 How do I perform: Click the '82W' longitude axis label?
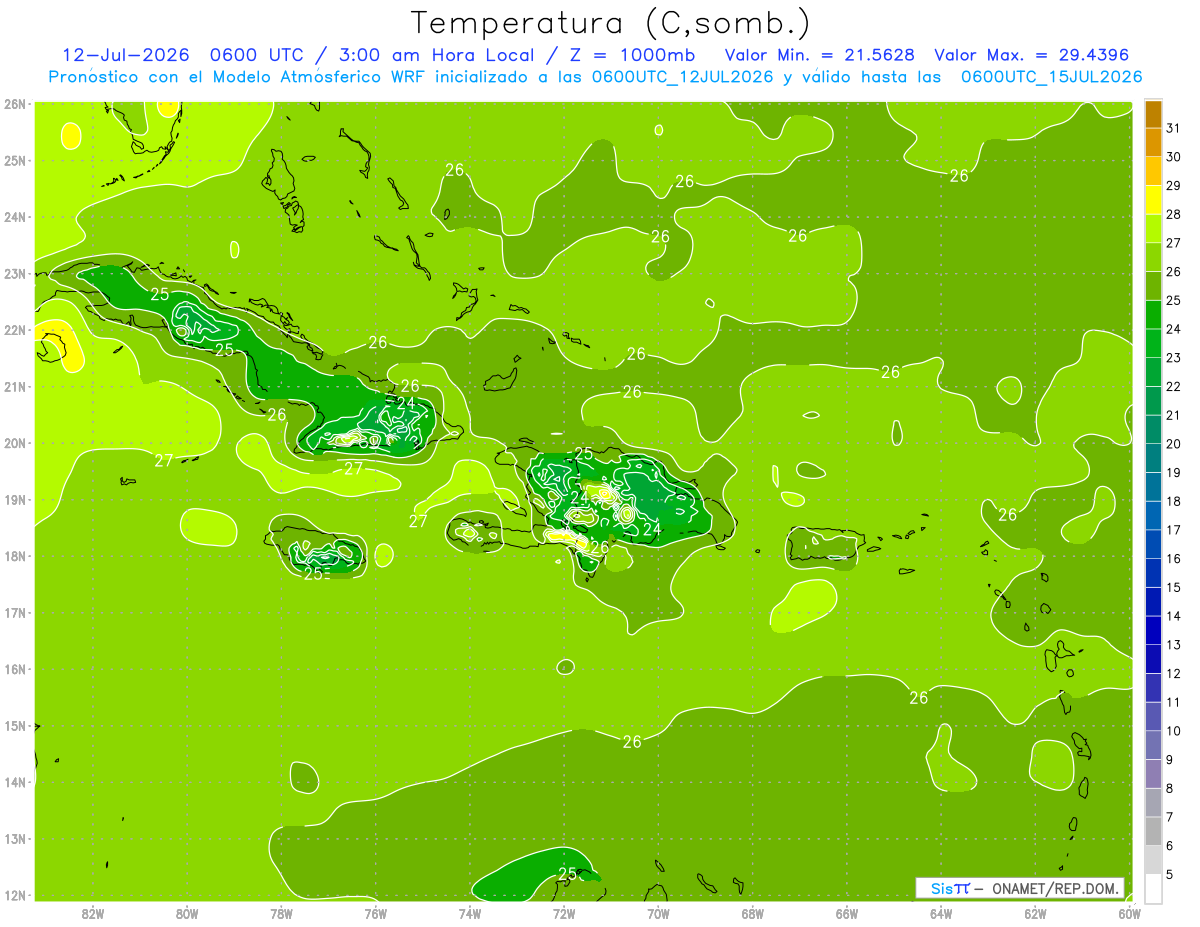click(92, 913)
